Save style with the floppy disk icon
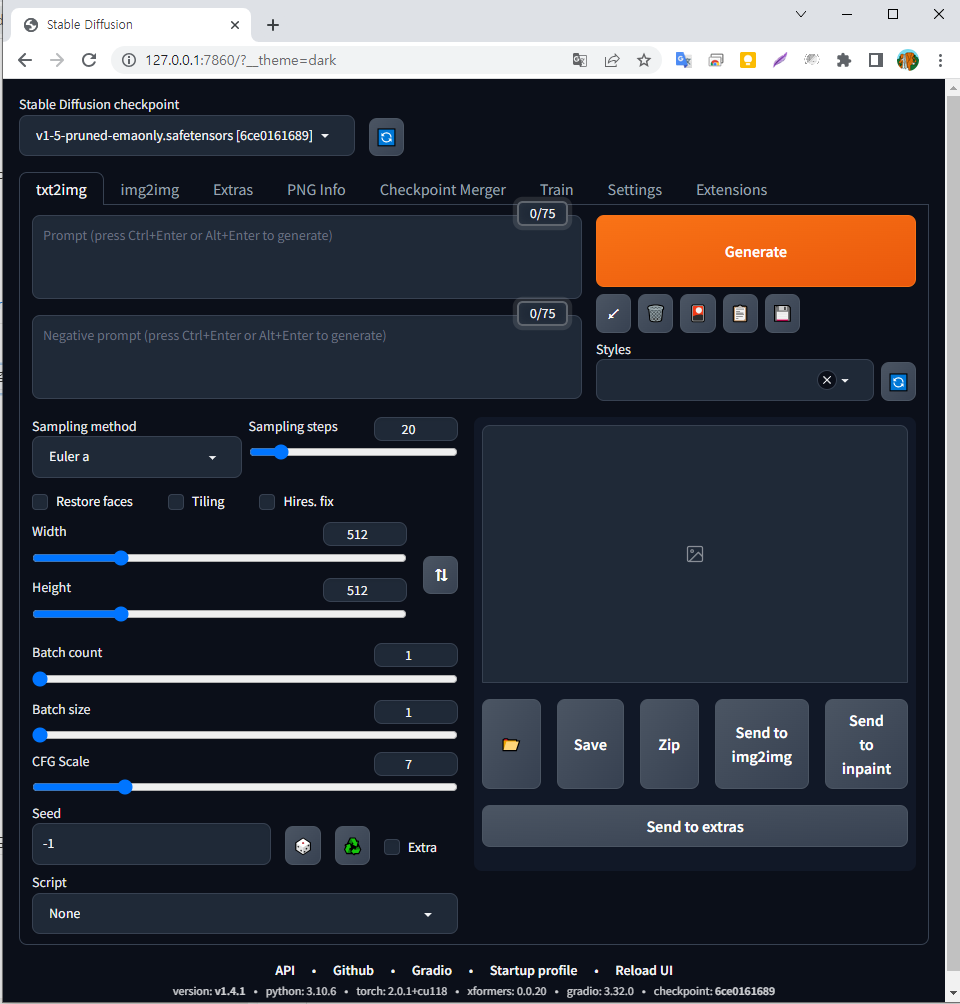960x1004 pixels. (x=782, y=314)
